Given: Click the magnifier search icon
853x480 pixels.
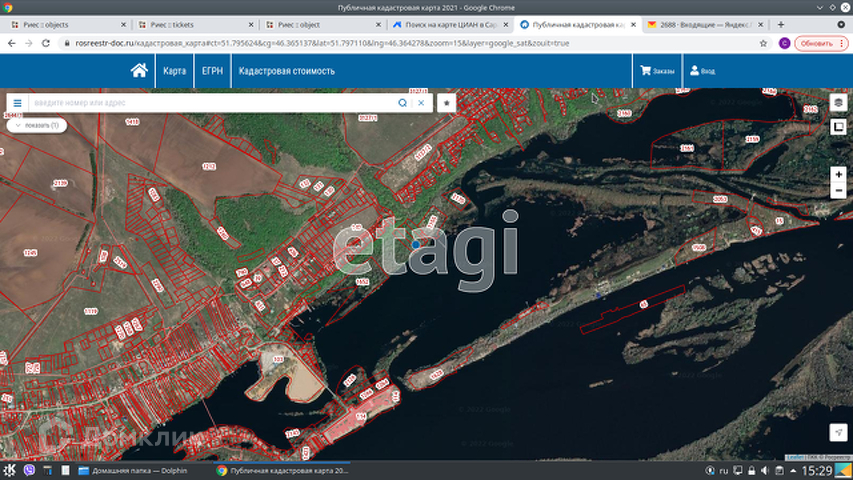Looking at the screenshot, I should (x=403, y=103).
